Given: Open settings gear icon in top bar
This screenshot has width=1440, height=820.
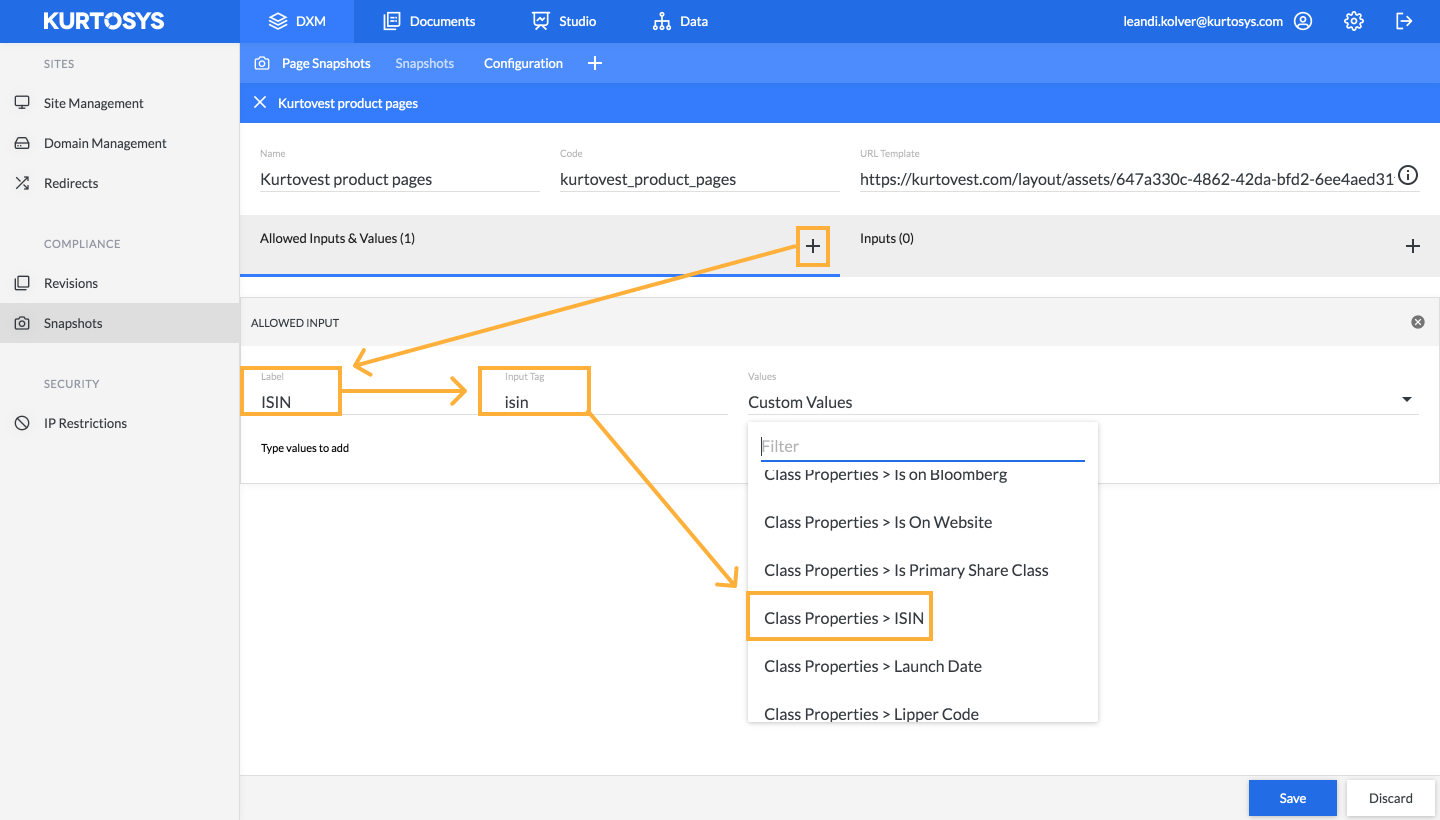Looking at the screenshot, I should click(1353, 21).
